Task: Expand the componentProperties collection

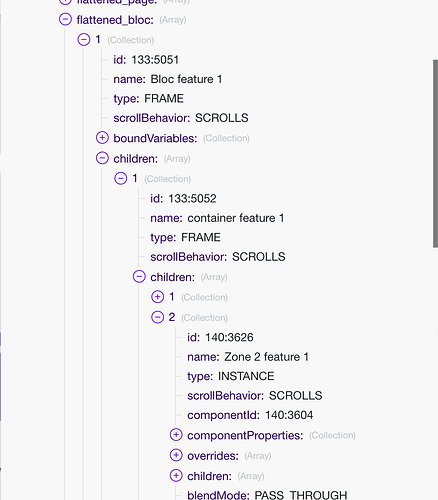Action: [x=176, y=435]
